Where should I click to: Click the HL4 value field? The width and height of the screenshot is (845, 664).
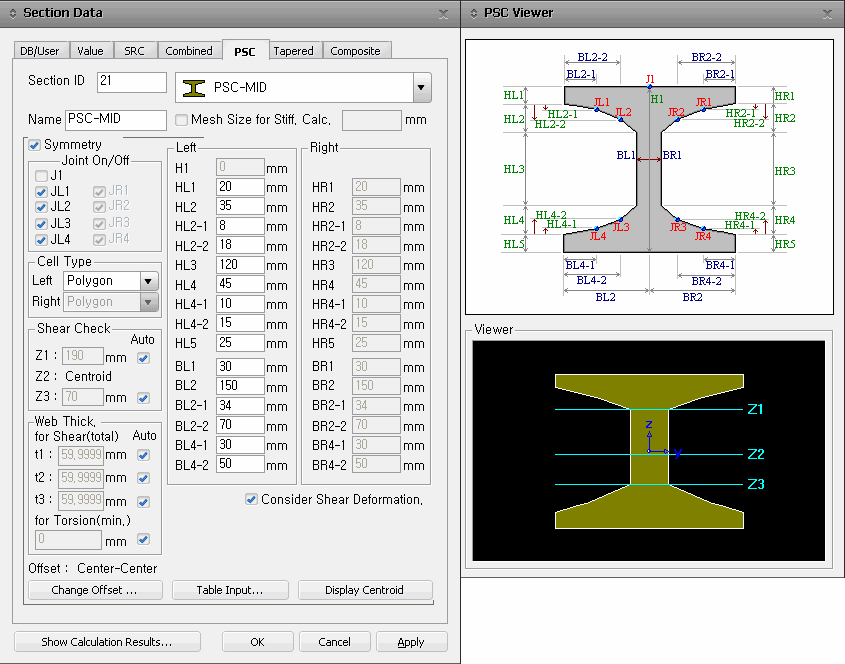pyautogui.click(x=240, y=285)
